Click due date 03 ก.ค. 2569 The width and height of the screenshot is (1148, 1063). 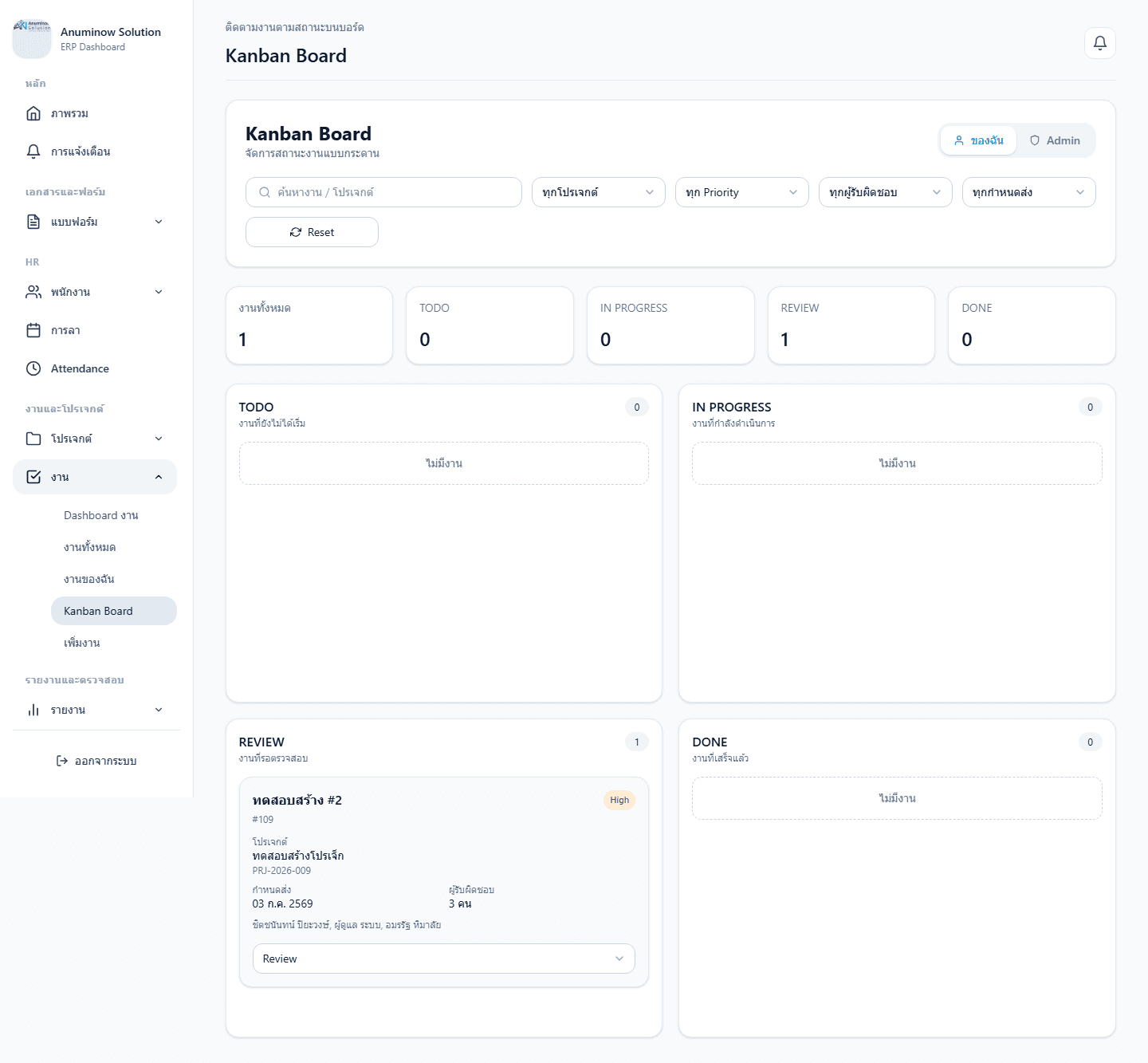pyautogui.click(x=282, y=904)
